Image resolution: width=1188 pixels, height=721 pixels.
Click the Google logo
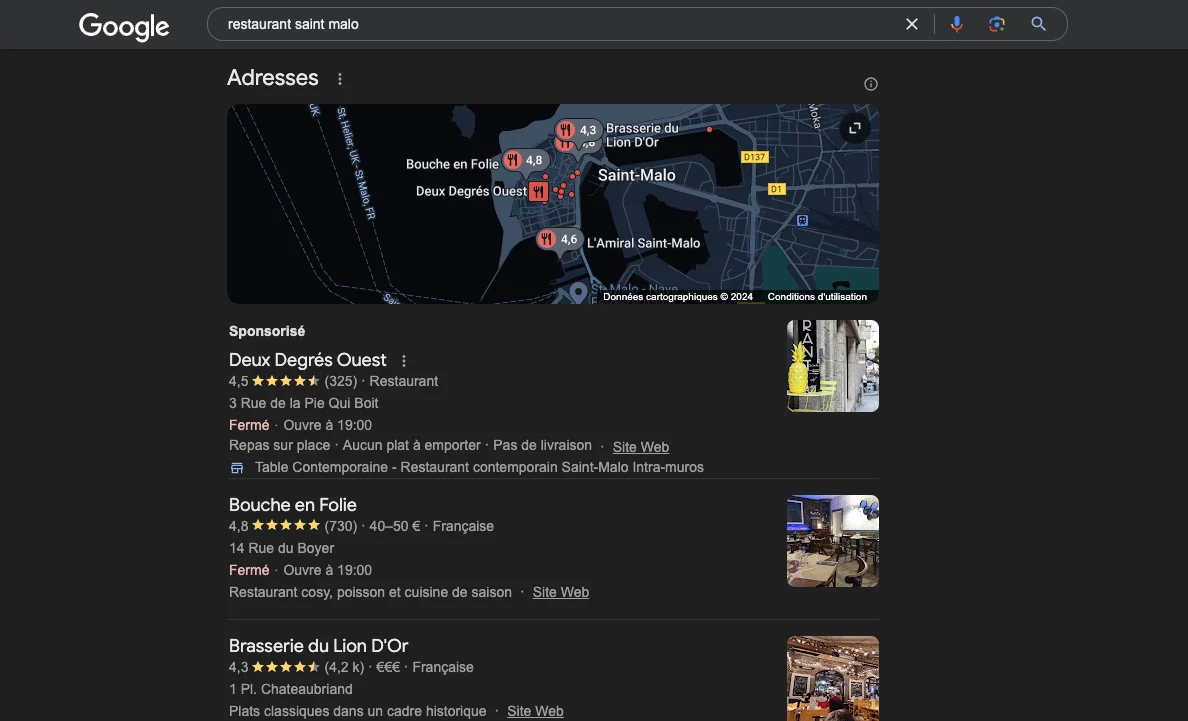(124, 26)
